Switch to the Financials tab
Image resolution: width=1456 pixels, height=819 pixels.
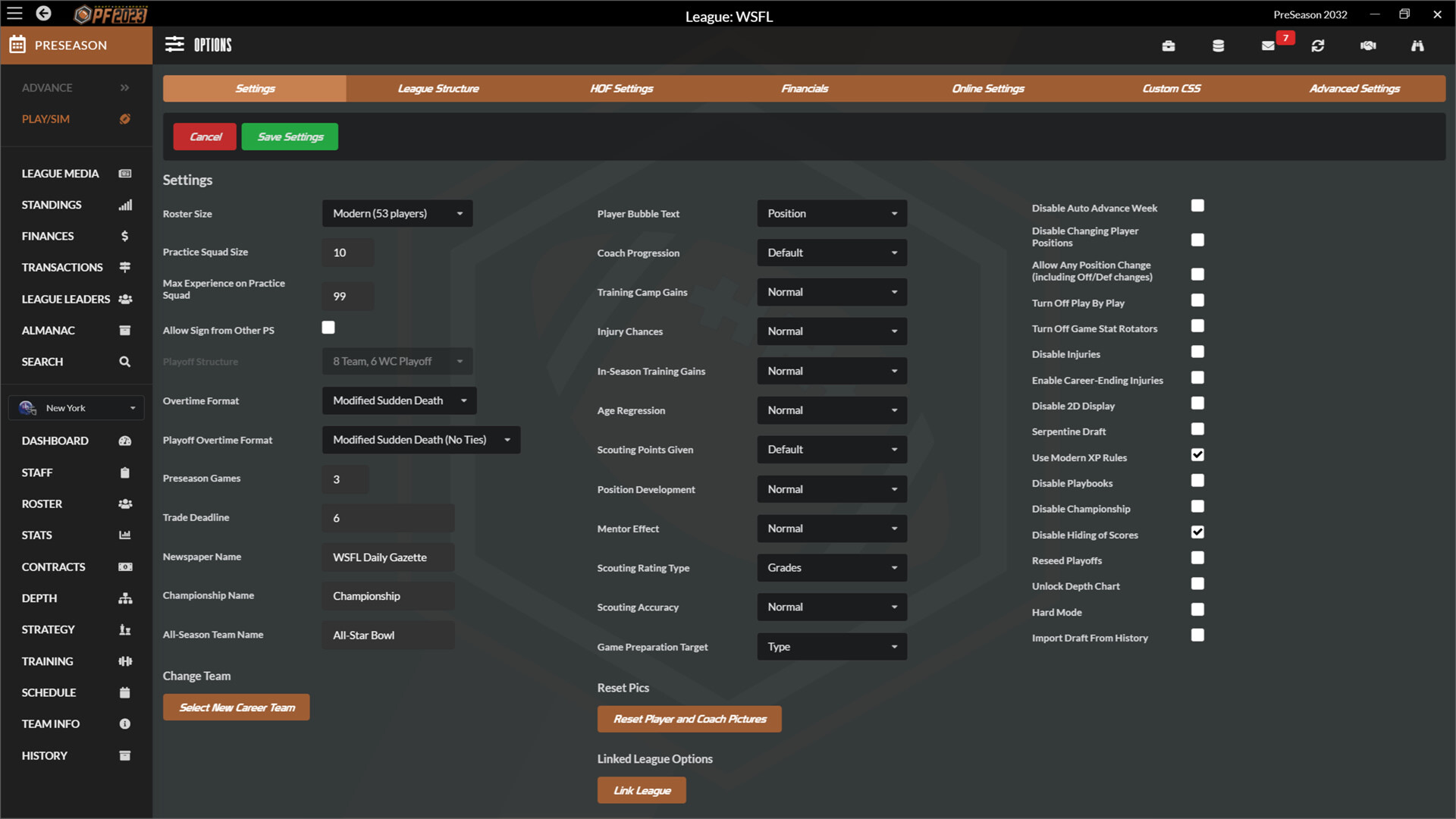point(805,88)
